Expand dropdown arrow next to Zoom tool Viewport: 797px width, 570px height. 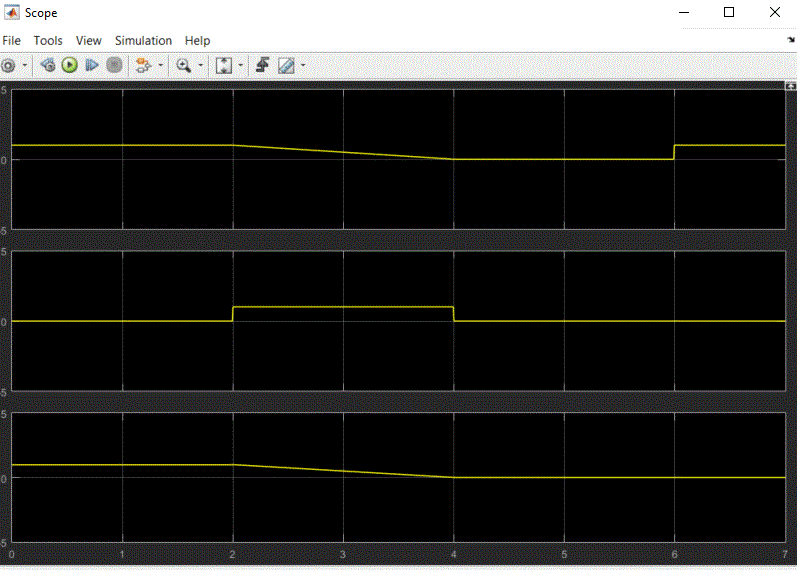pyautogui.click(x=200, y=65)
